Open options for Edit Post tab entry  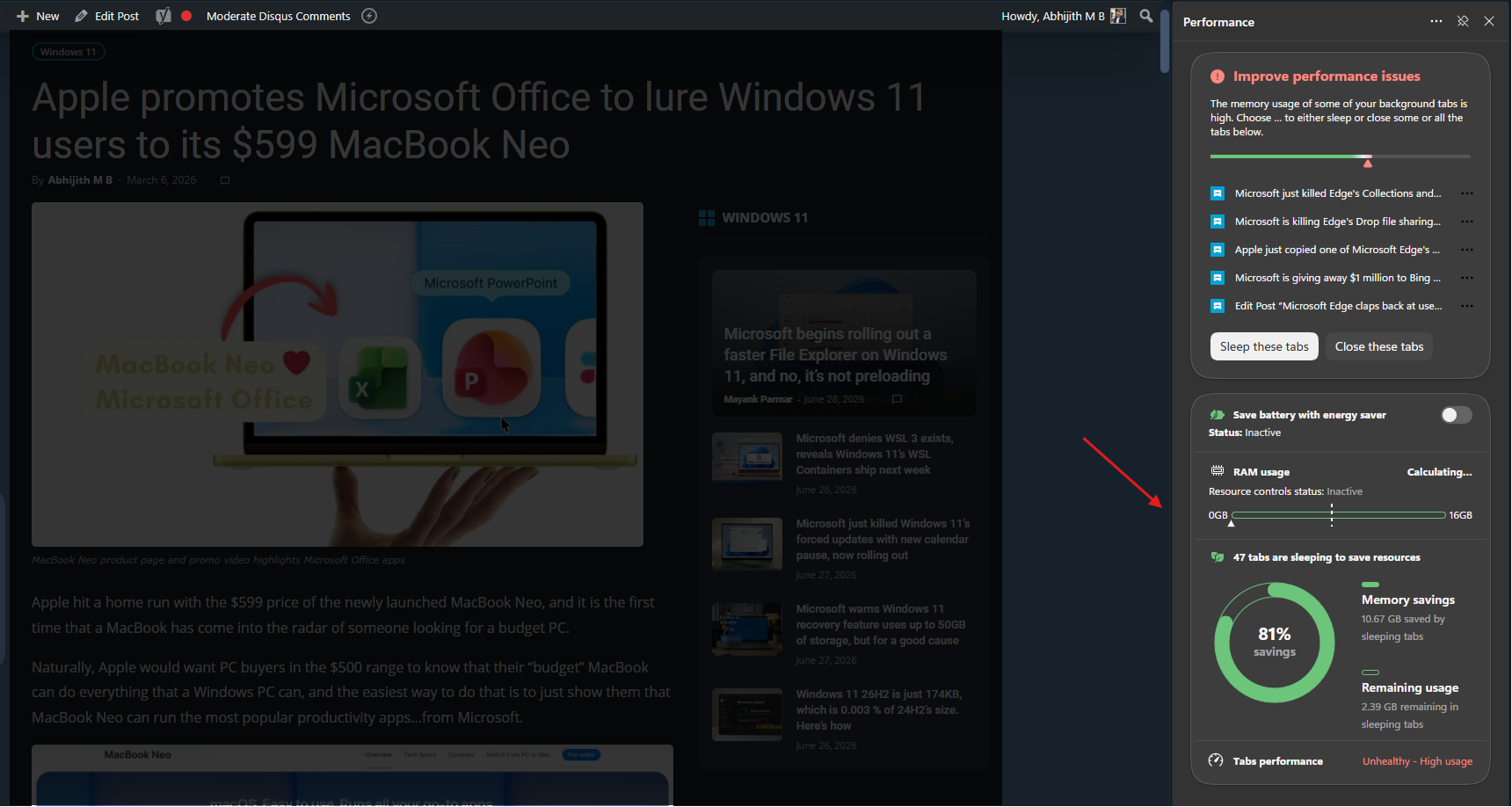point(1467,306)
